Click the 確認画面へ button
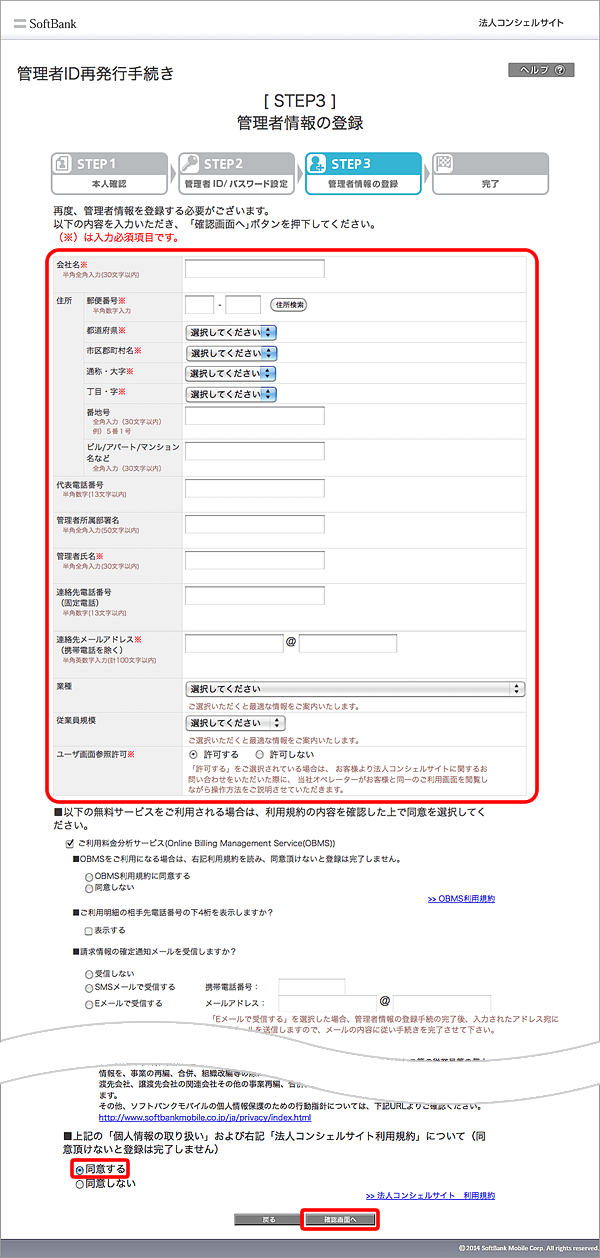Screen dimensions: 600x1258 click(x=341, y=1220)
